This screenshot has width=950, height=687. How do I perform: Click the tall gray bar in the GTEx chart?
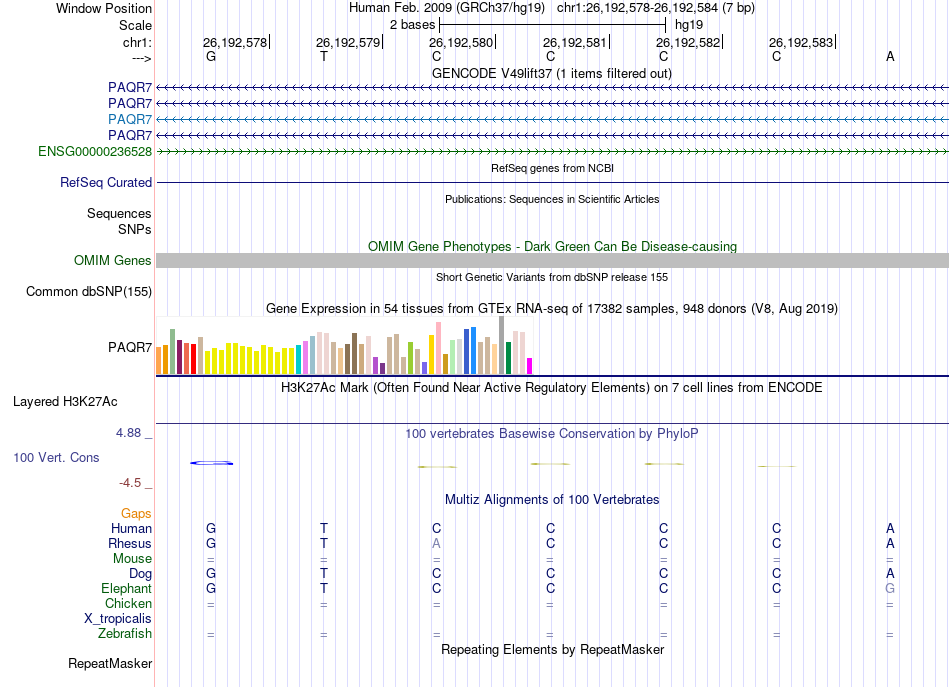click(x=502, y=345)
